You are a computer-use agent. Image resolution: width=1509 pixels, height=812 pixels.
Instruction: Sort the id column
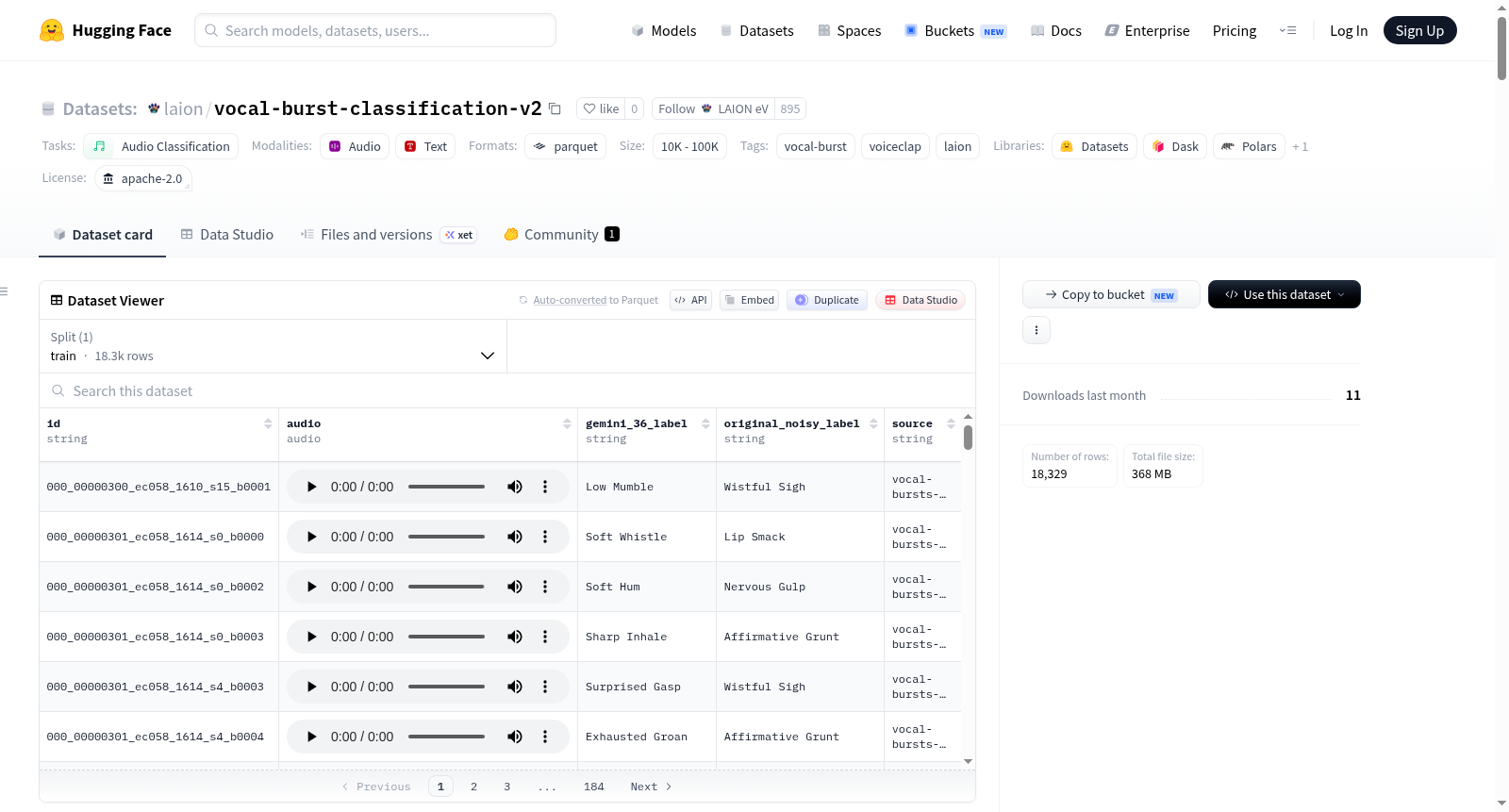(268, 424)
